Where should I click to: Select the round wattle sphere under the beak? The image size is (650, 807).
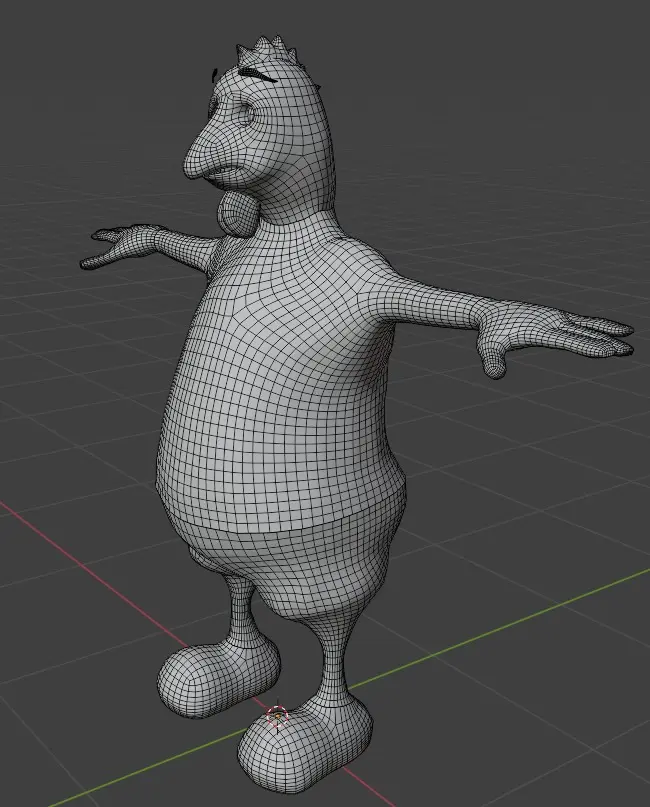[238, 213]
